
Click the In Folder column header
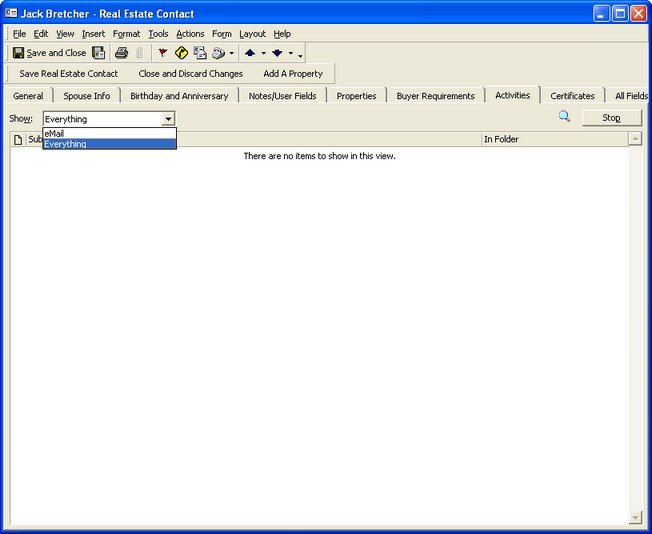[553, 139]
